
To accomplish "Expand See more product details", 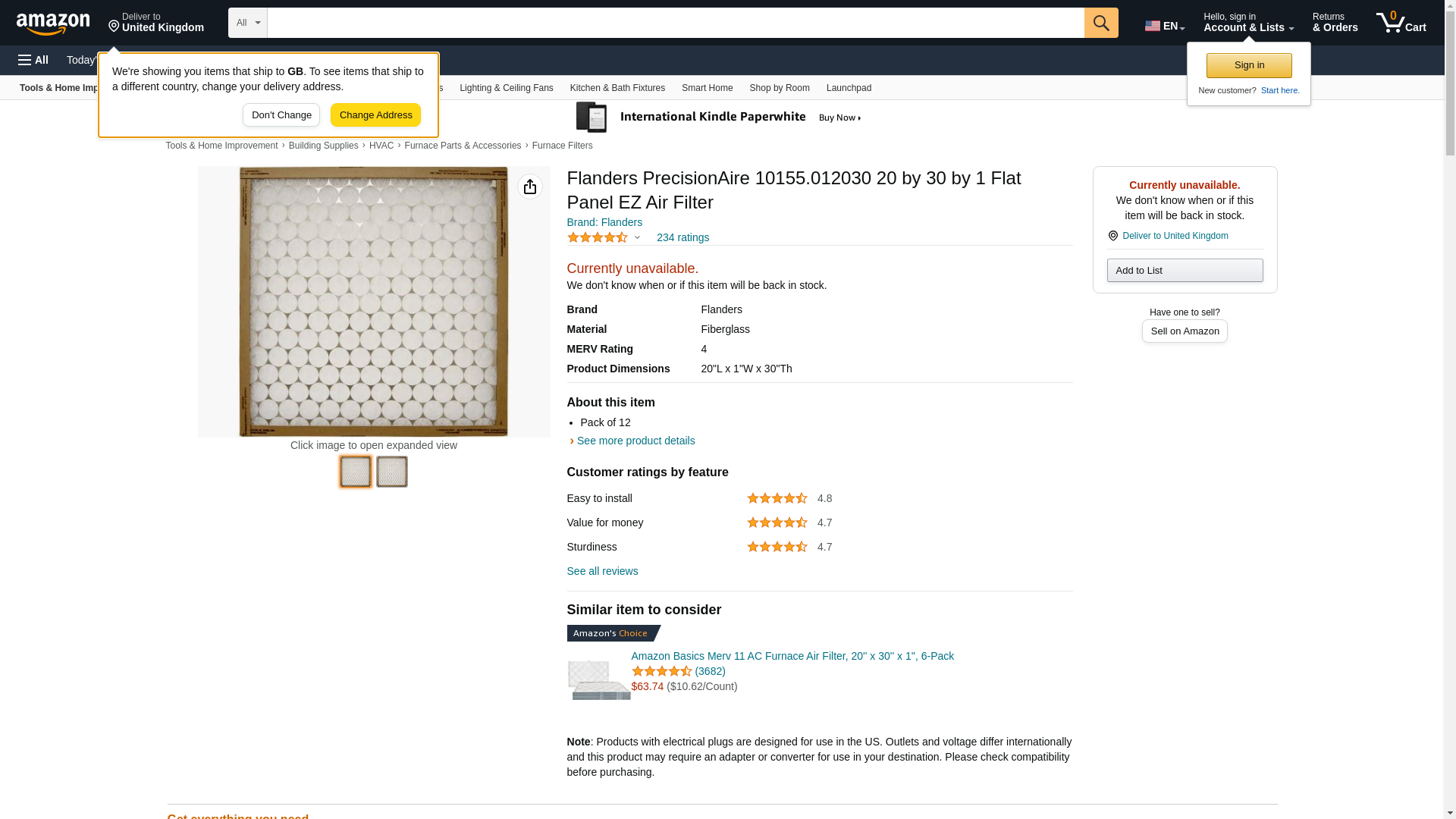I will click(x=635, y=441).
